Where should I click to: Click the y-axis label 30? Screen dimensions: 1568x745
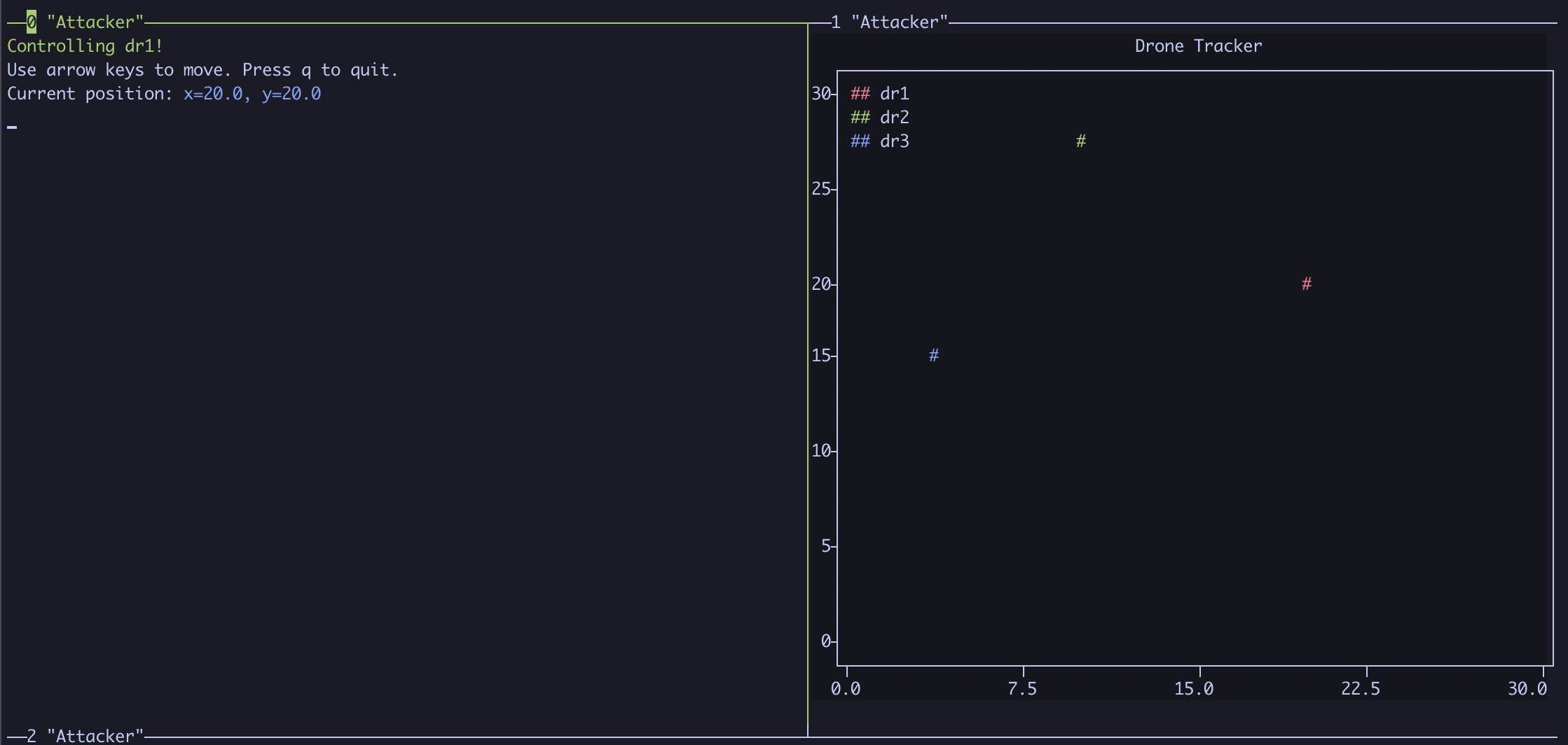pos(821,94)
